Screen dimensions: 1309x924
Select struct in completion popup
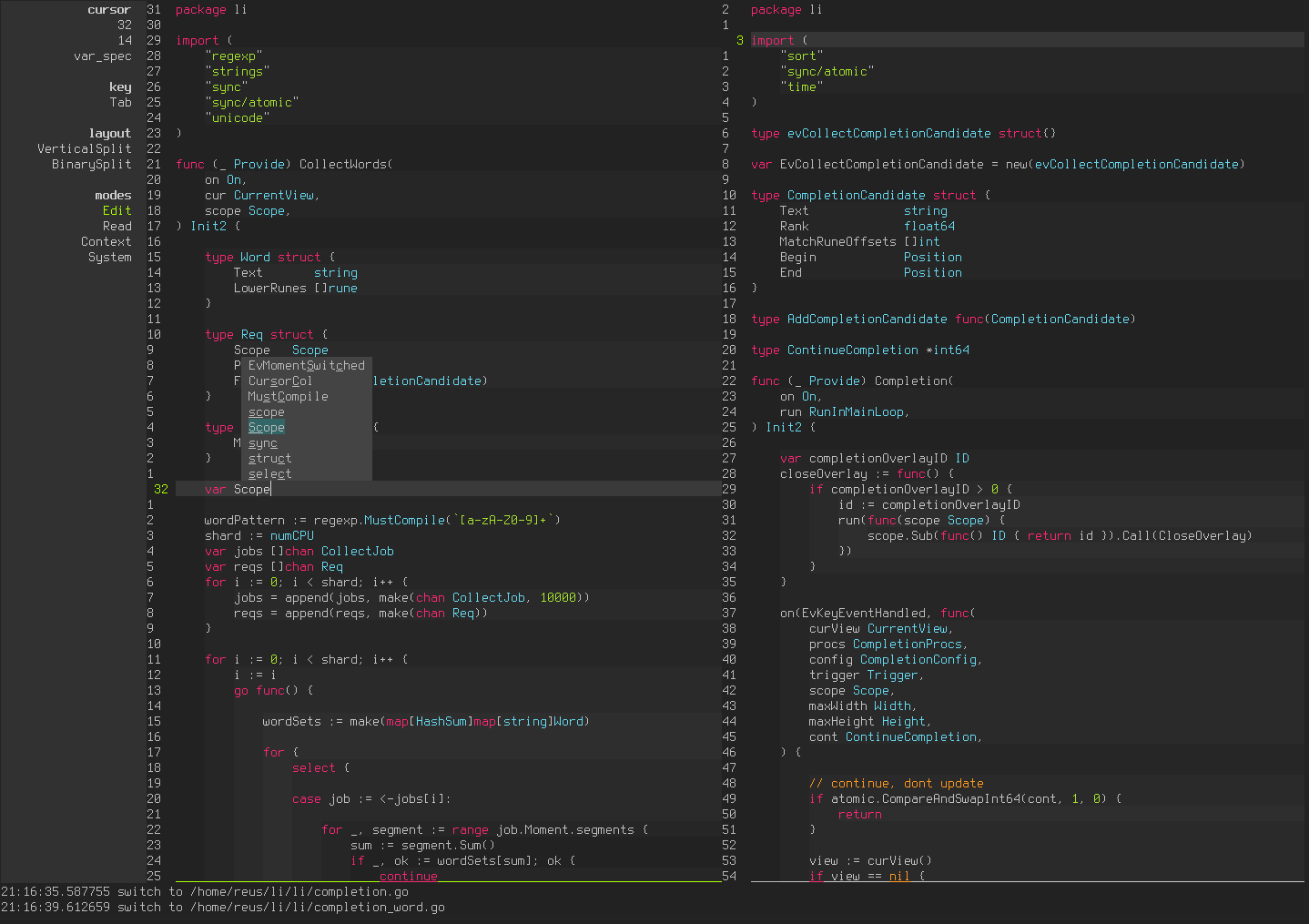[x=269, y=458]
